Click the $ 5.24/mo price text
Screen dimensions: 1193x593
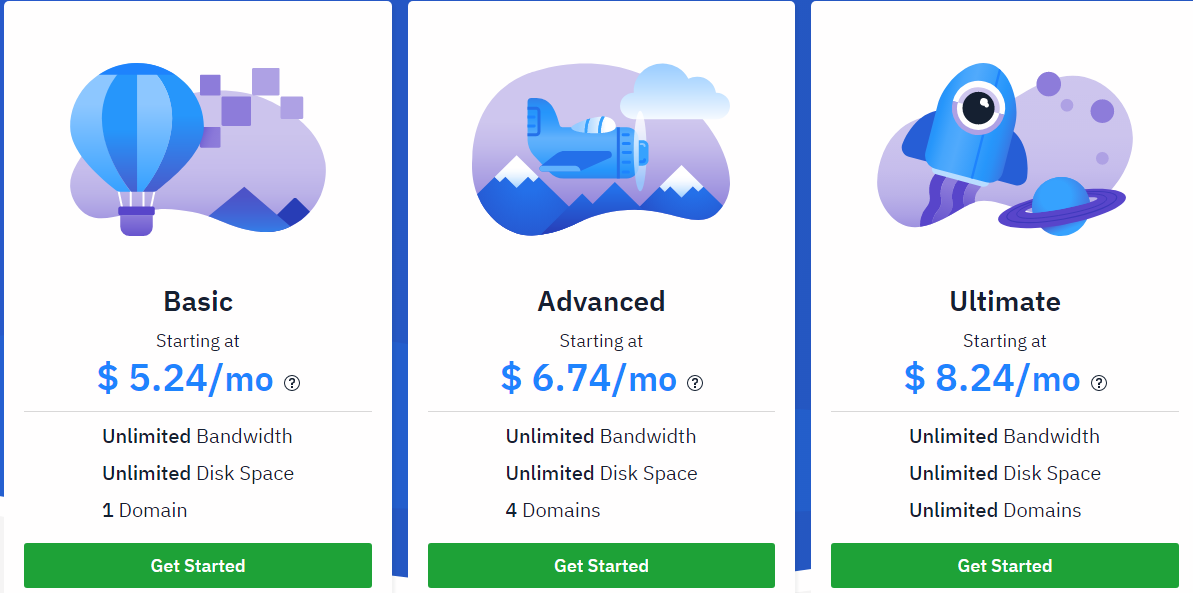pos(185,379)
